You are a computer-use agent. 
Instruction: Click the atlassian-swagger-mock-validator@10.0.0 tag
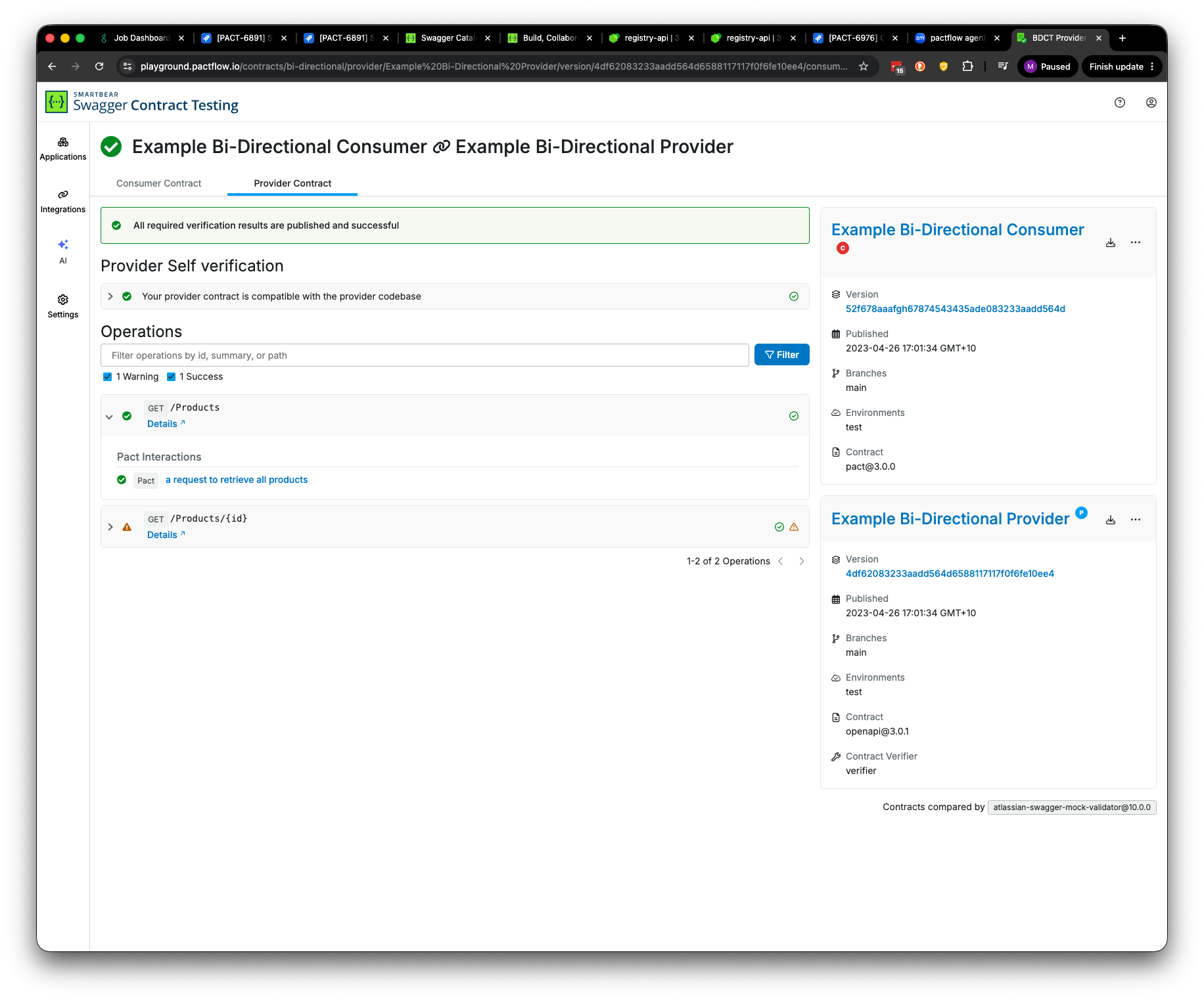pos(1072,807)
